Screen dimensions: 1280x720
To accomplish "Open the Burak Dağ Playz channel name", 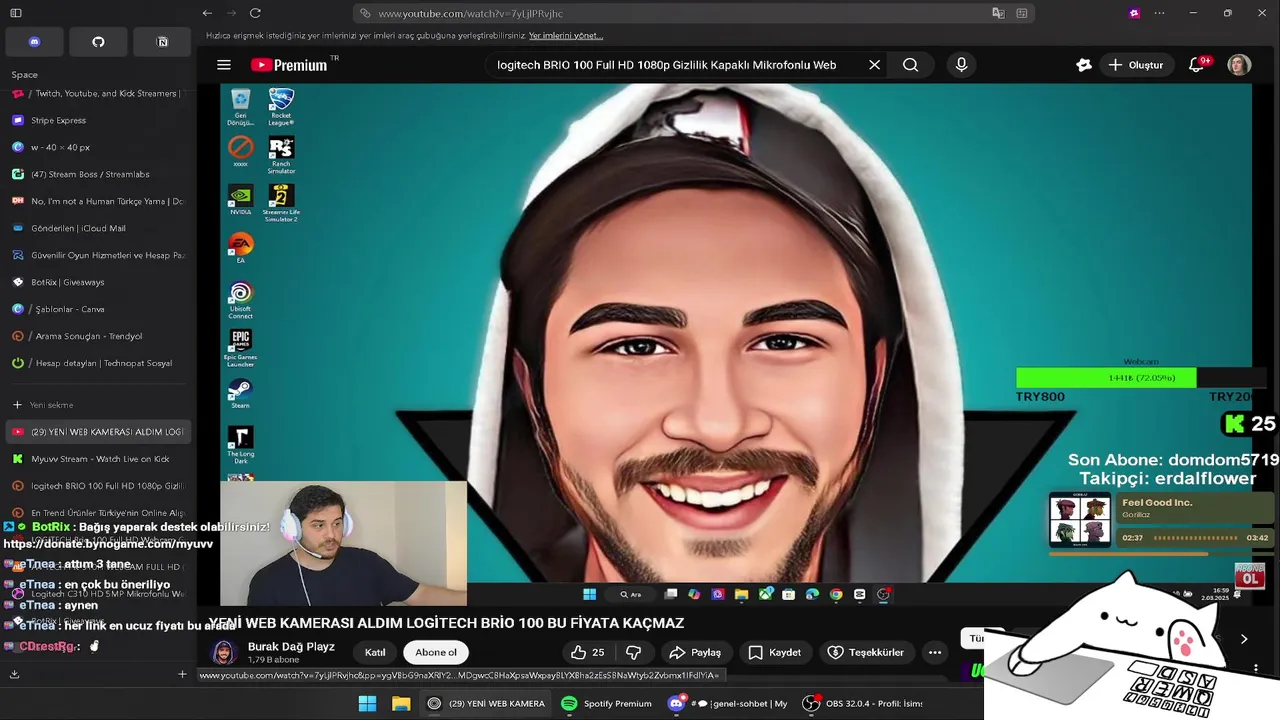I will click(x=291, y=646).
